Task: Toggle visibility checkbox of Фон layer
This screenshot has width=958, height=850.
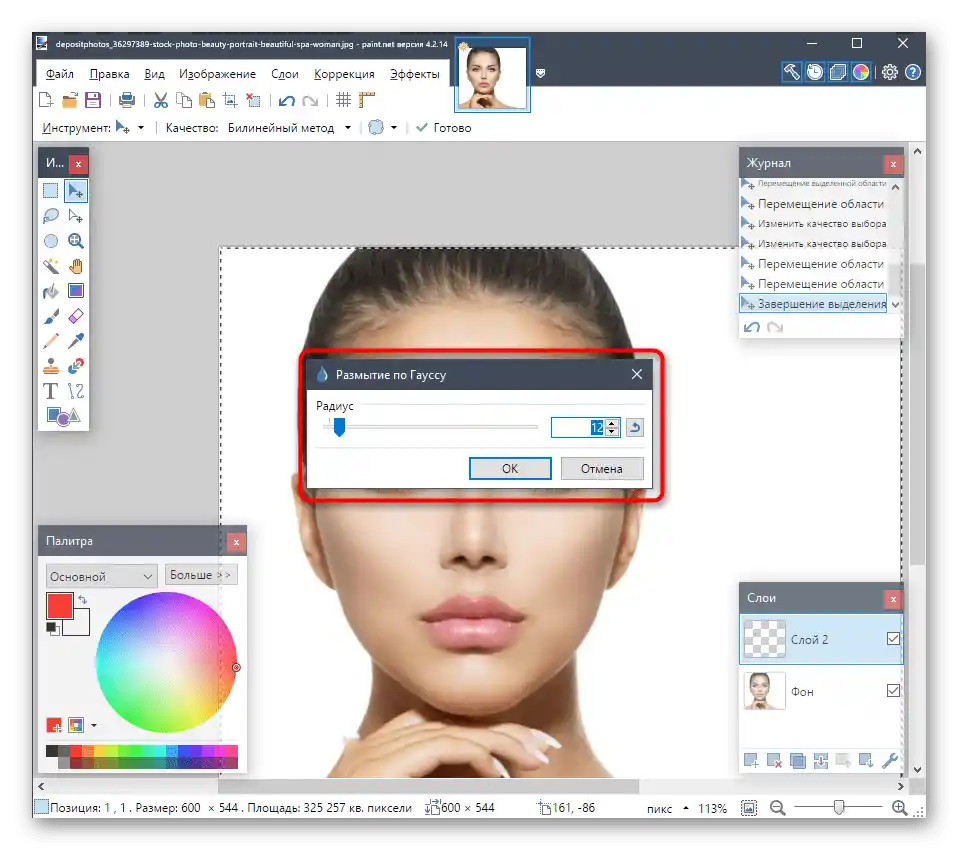Action: (x=893, y=691)
